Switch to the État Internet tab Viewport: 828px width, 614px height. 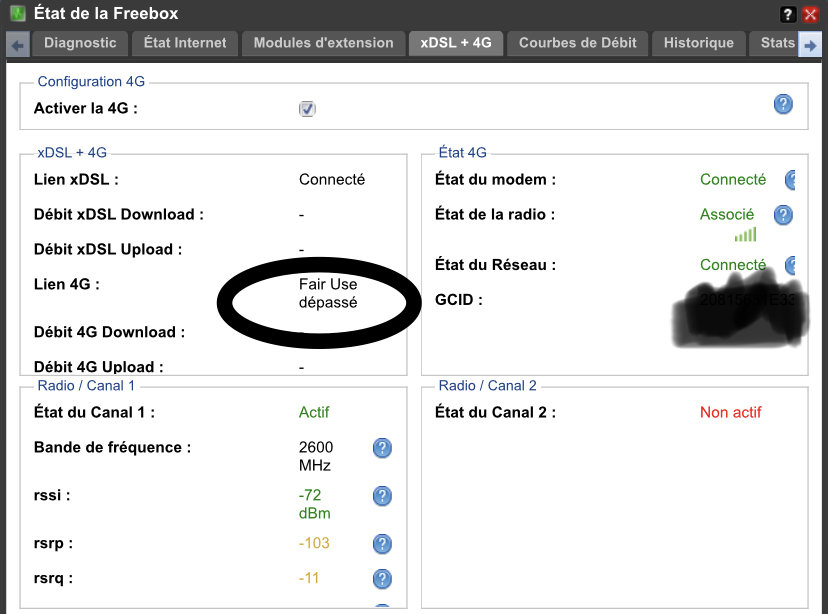tap(185, 43)
